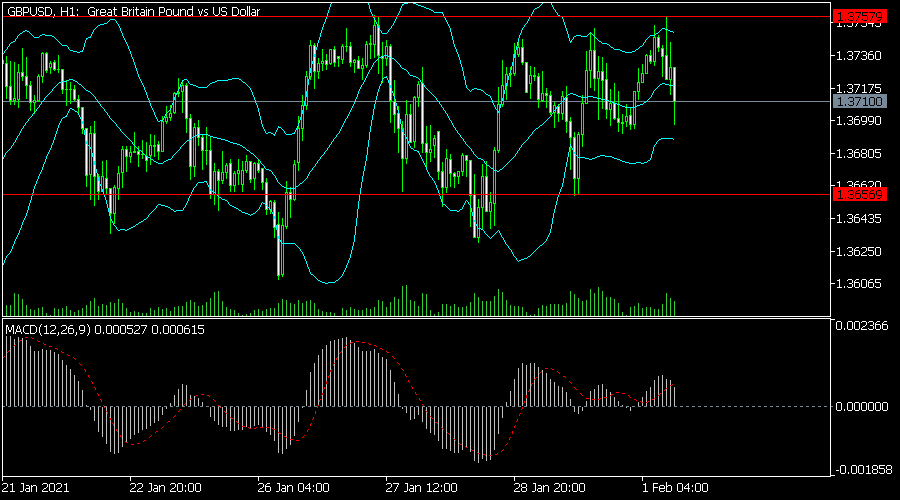The height and width of the screenshot is (500, 900).
Task: Click the MACD zero level label 0.000000
Action: (x=860, y=407)
